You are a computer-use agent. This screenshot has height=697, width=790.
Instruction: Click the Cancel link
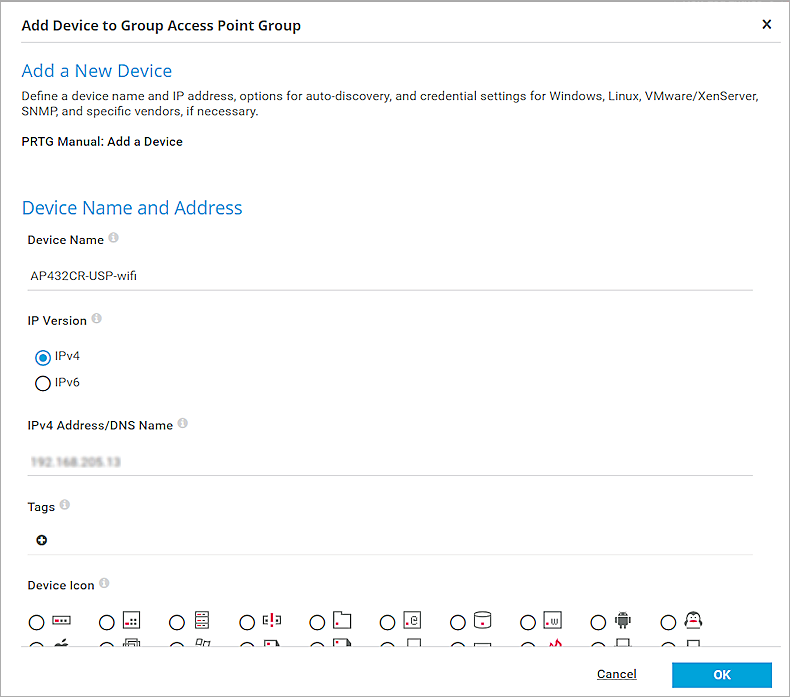click(616, 675)
